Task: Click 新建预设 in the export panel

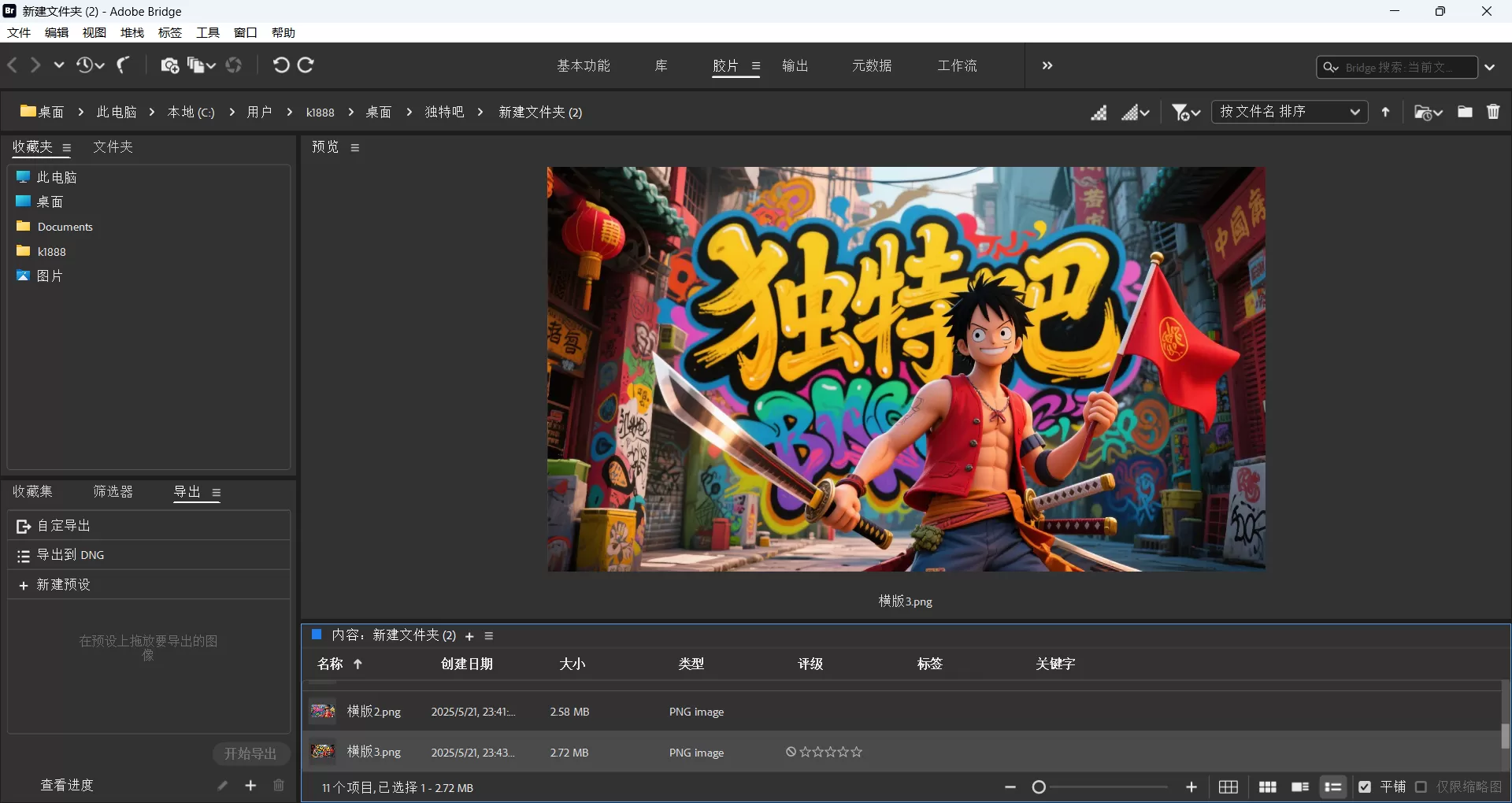Action: 65,585
